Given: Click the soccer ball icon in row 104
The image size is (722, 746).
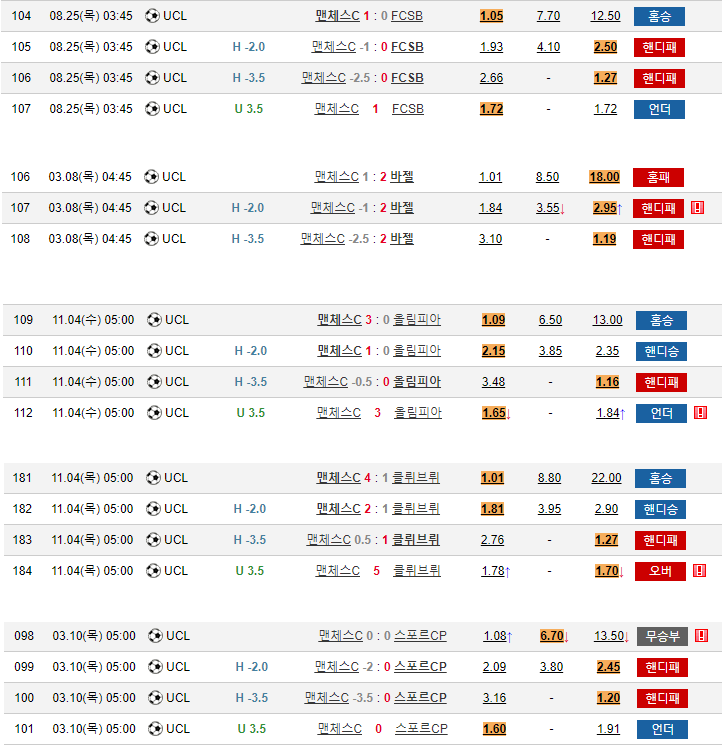Looking at the screenshot, I should [152, 16].
